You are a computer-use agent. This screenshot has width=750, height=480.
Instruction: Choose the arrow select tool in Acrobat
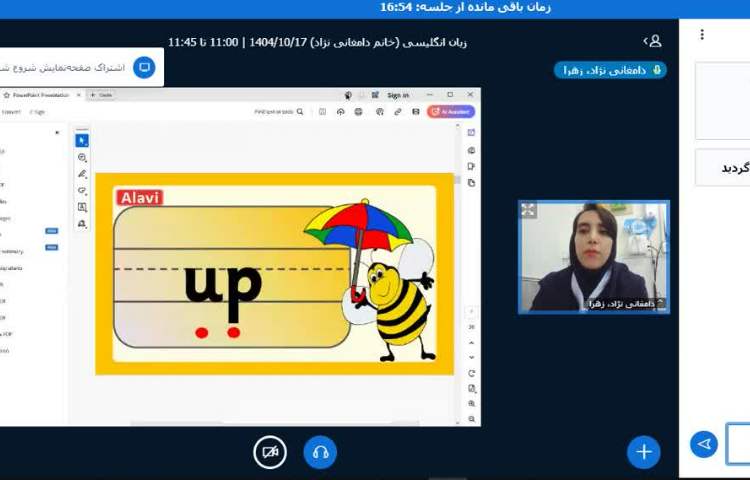click(x=82, y=141)
